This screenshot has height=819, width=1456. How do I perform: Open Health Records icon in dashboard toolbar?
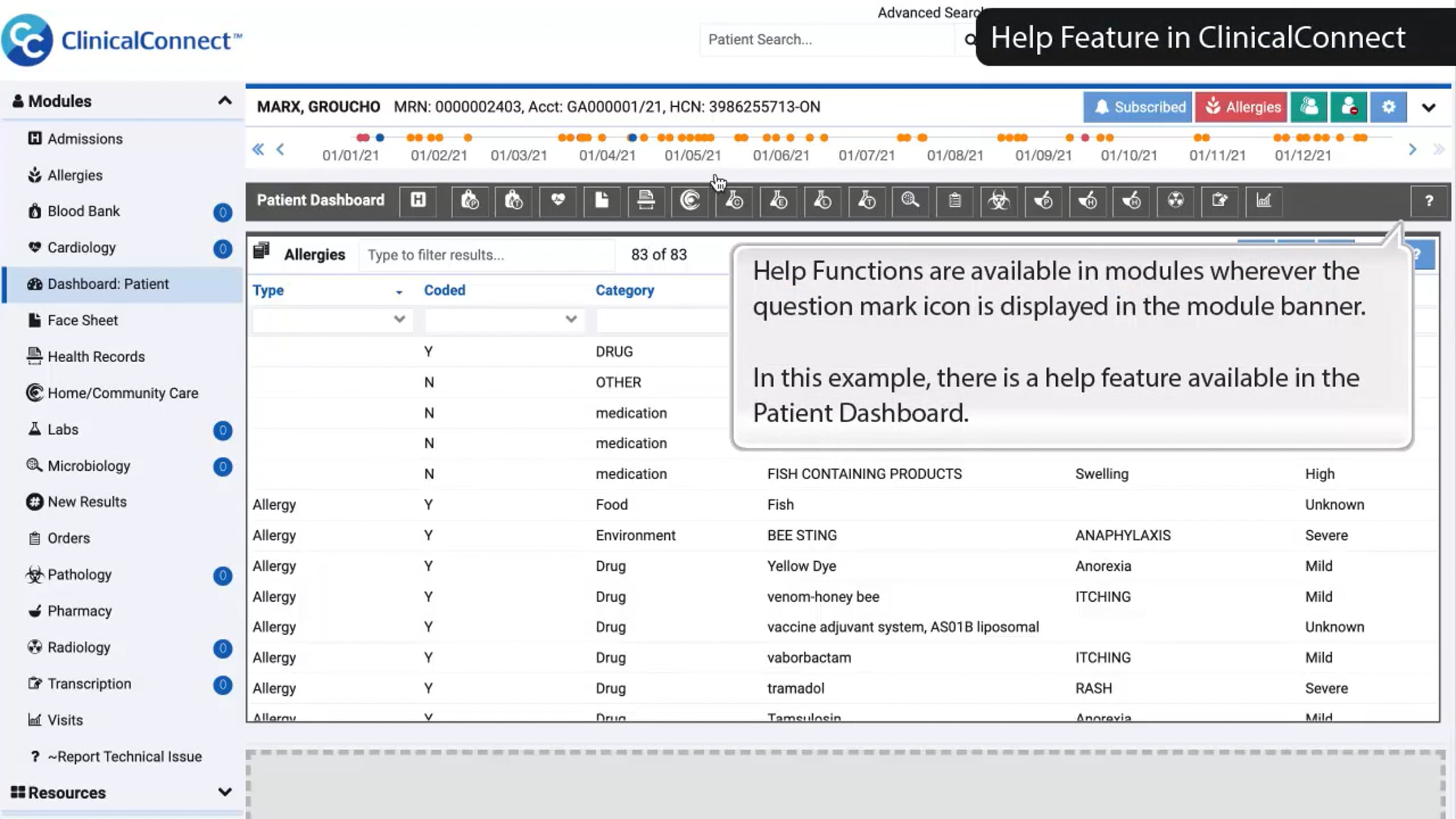[x=646, y=200]
